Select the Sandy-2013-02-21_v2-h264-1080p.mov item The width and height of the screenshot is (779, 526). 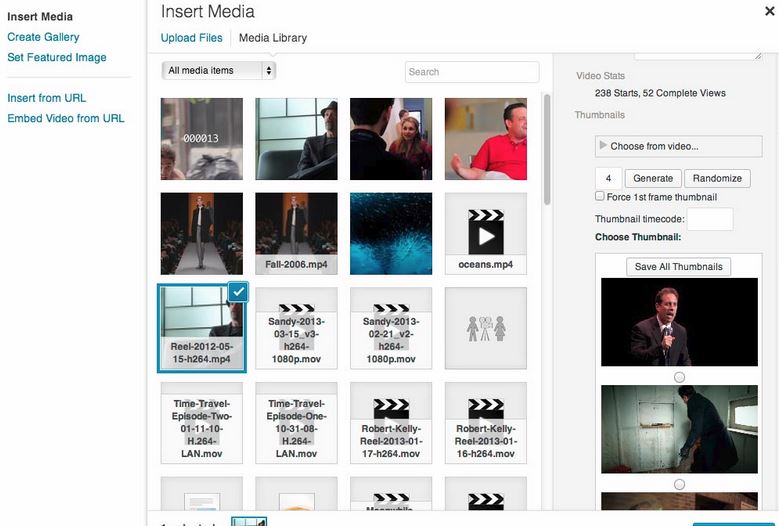pos(391,328)
